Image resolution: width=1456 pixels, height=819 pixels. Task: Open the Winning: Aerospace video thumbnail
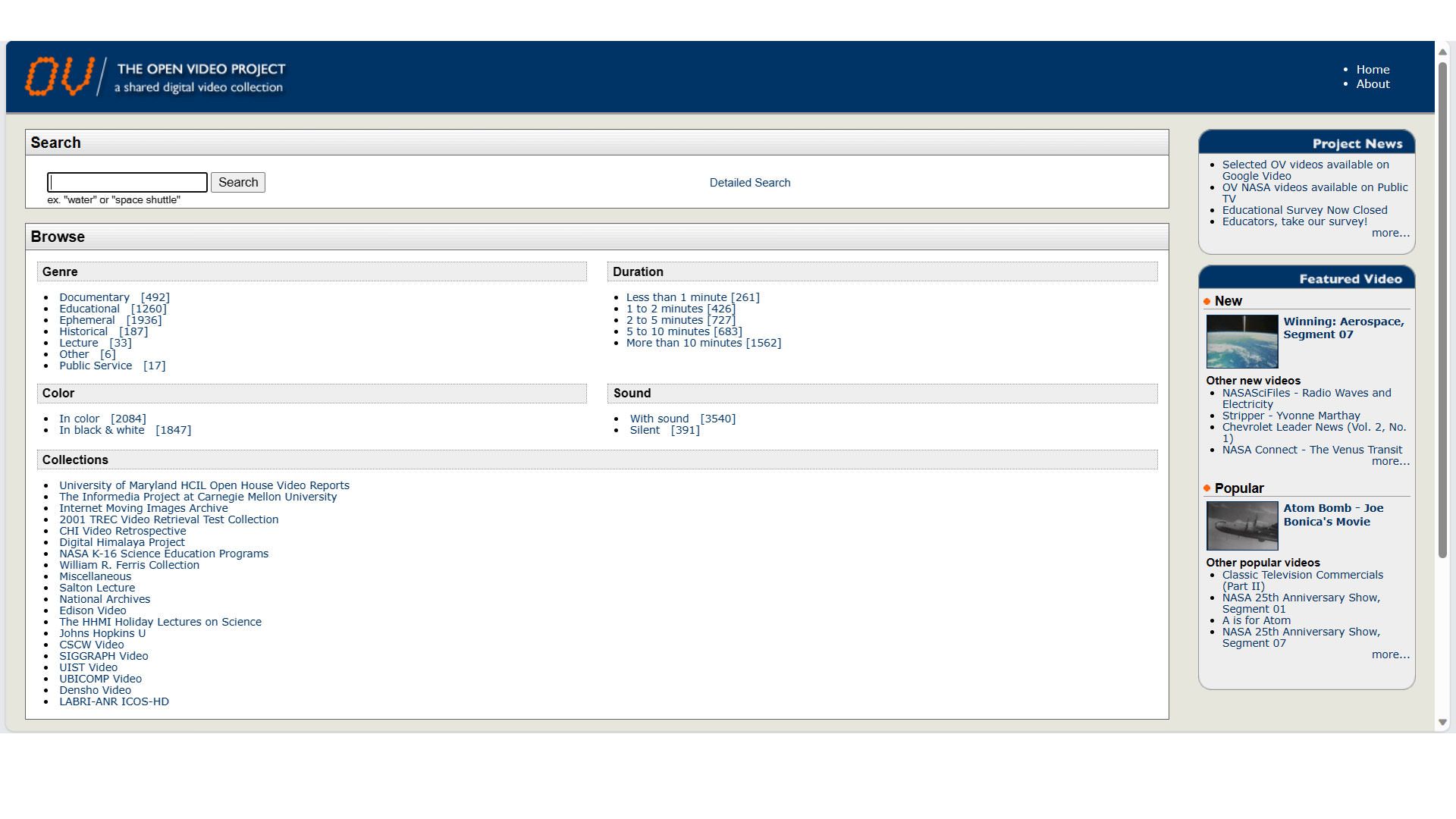(x=1241, y=341)
